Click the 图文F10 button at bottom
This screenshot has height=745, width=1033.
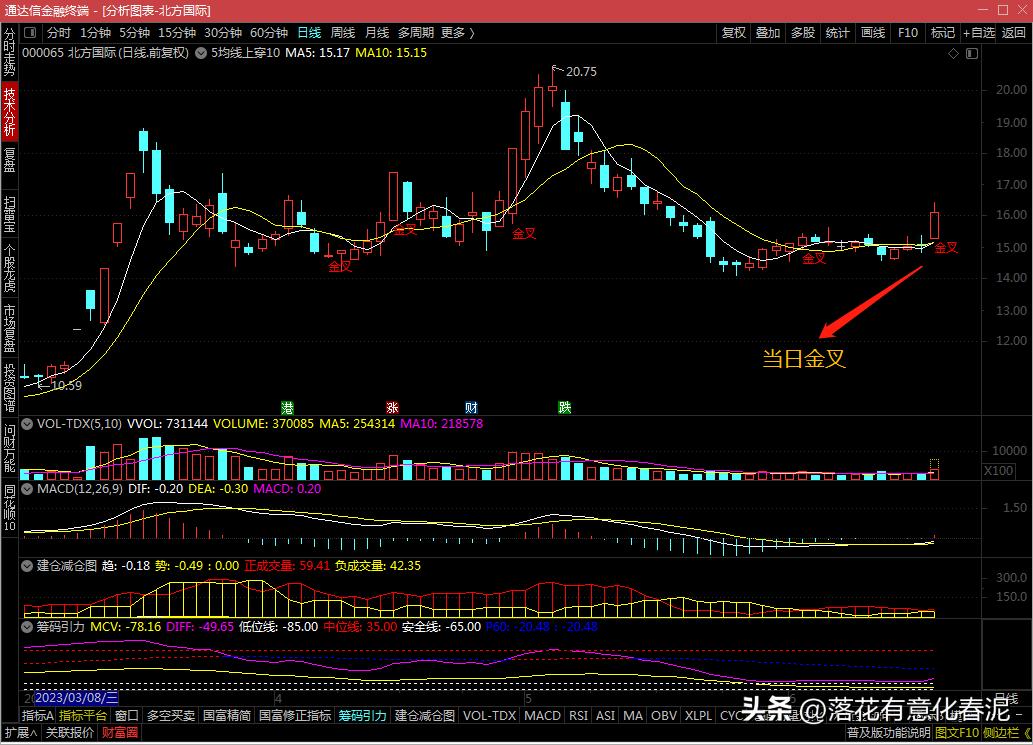(x=956, y=733)
